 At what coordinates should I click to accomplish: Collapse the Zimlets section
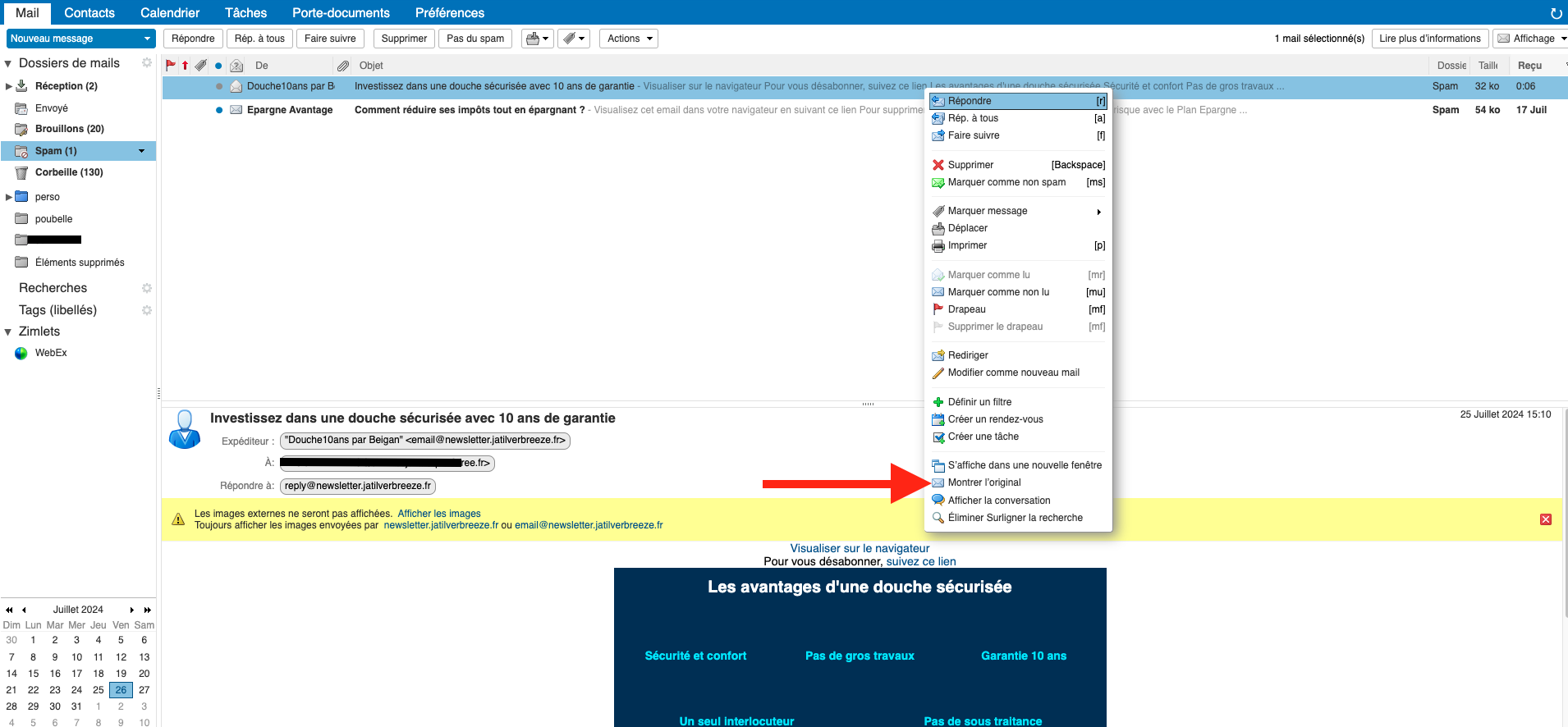[8, 332]
